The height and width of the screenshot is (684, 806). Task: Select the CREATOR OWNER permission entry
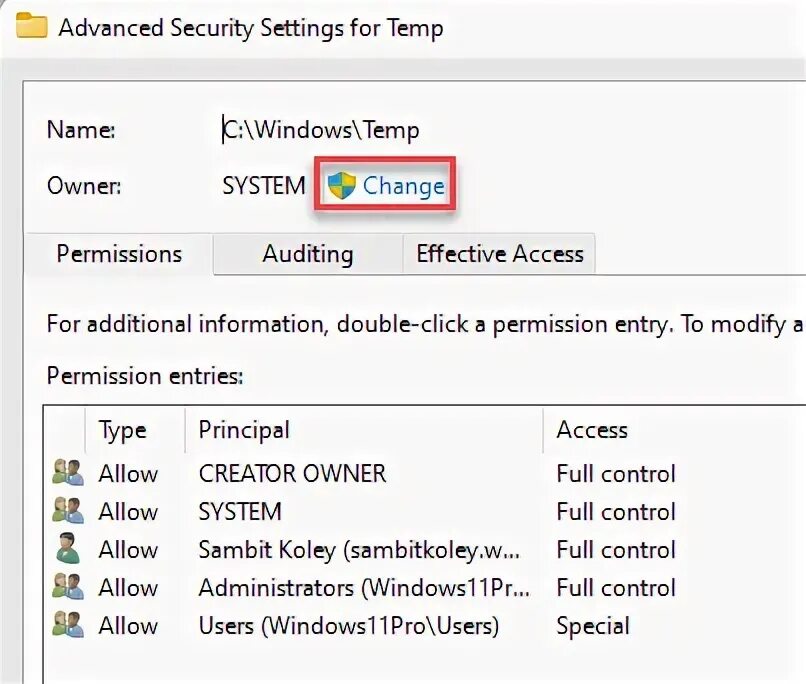point(292,474)
